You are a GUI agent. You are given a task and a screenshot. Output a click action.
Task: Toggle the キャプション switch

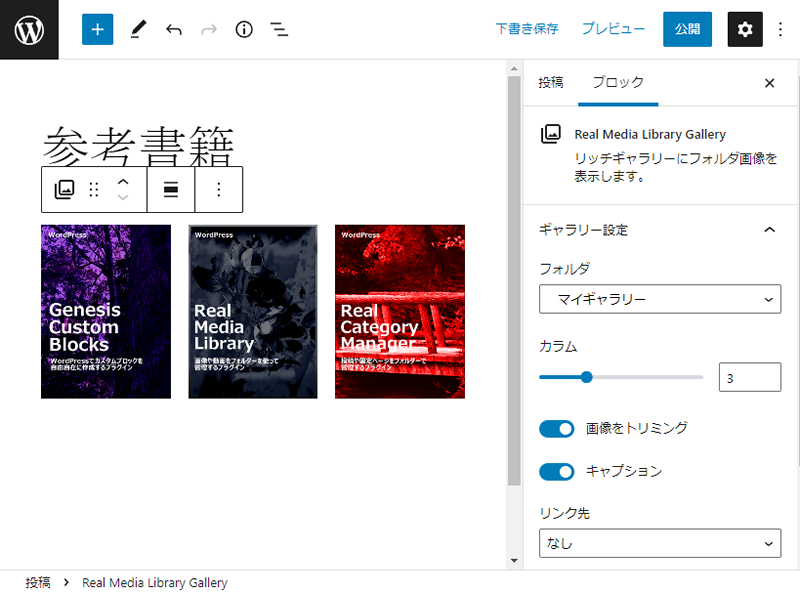557,472
